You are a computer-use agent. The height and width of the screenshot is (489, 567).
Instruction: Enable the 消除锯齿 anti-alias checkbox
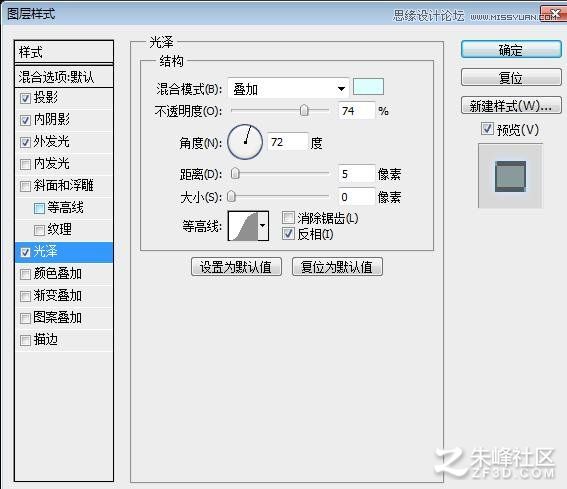(288, 218)
